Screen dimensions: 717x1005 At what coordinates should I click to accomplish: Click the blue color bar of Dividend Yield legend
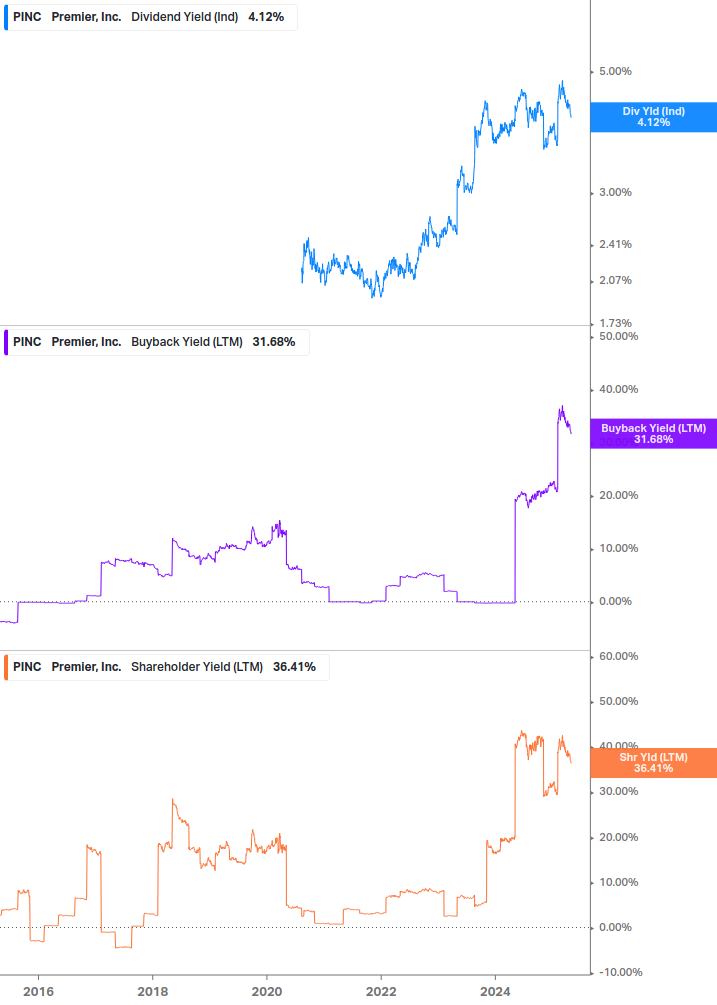[x=6, y=17]
